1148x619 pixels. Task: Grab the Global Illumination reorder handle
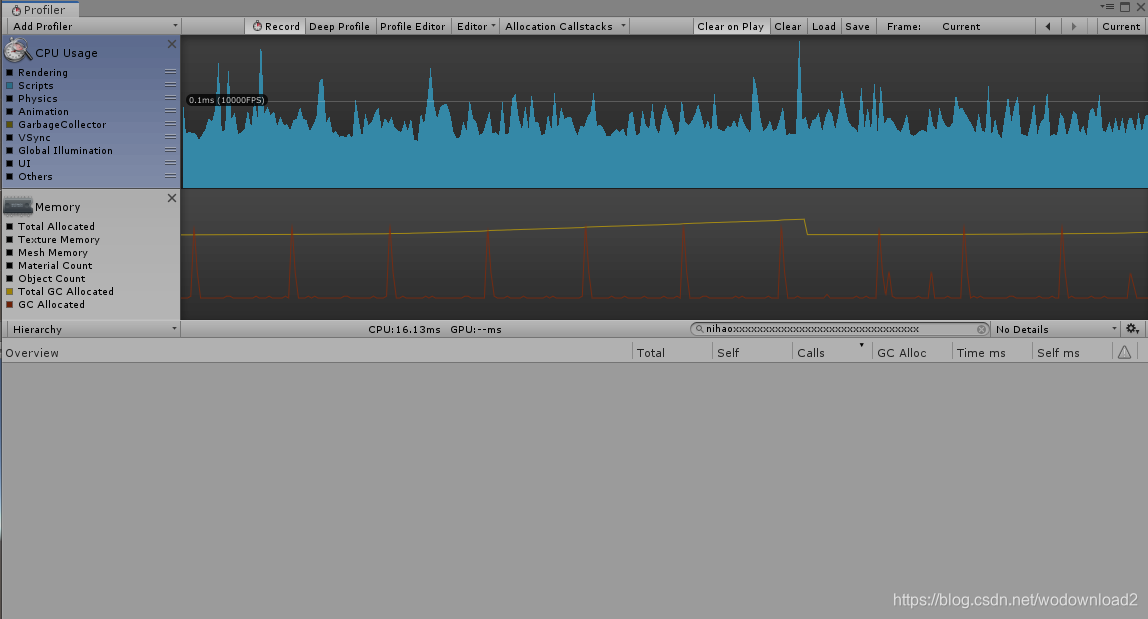[170, 150]
